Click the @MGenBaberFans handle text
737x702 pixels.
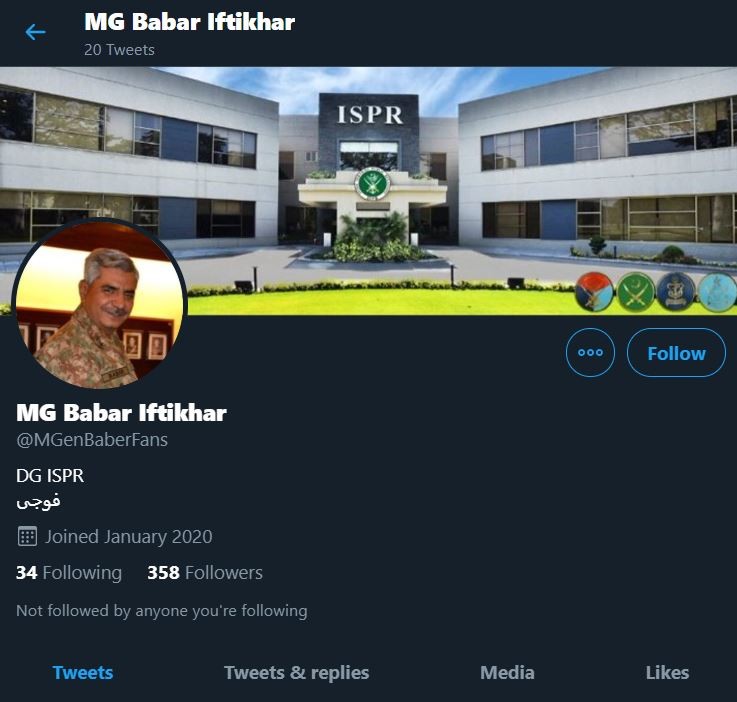(92, 440)
